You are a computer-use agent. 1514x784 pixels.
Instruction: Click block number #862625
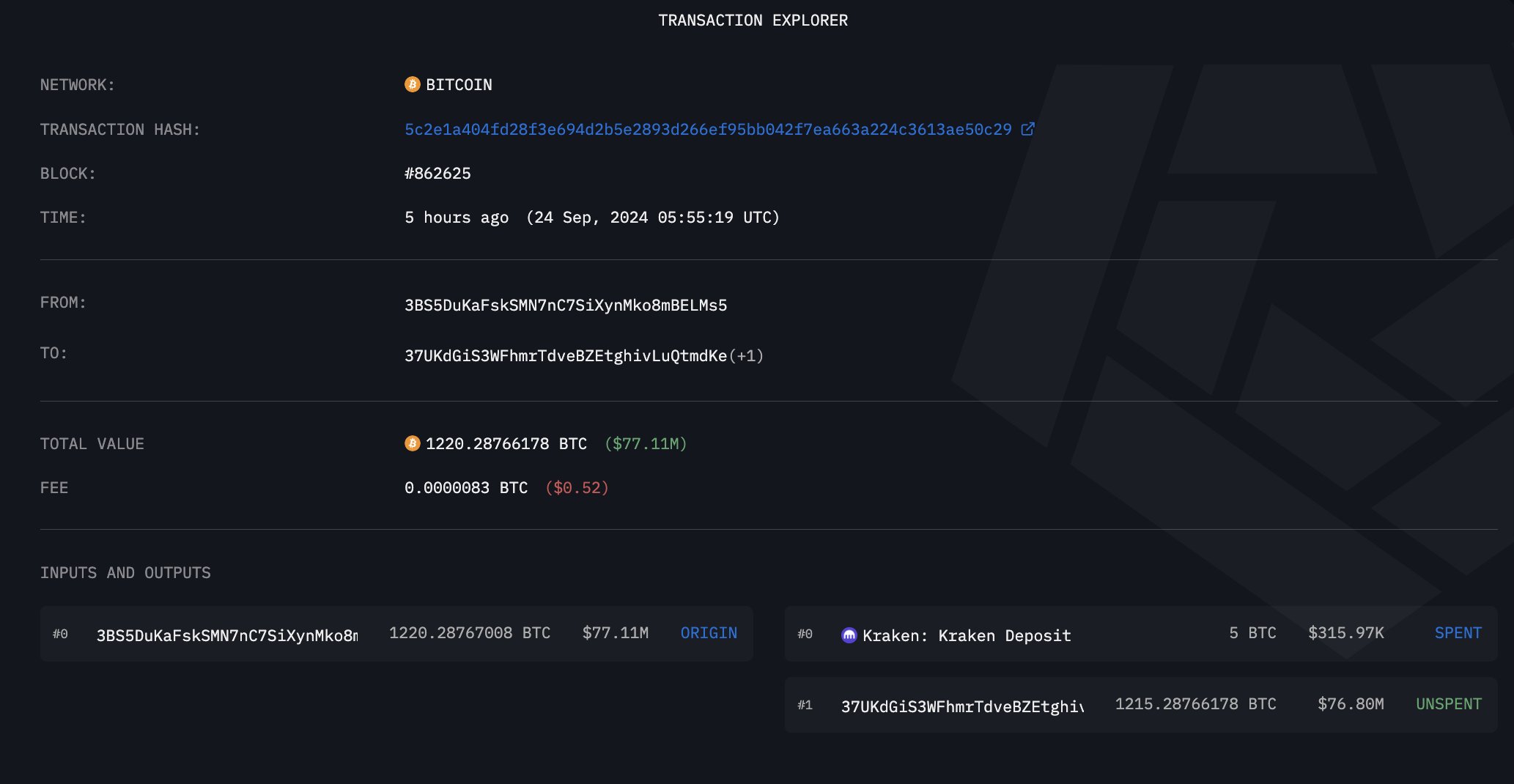437,174
